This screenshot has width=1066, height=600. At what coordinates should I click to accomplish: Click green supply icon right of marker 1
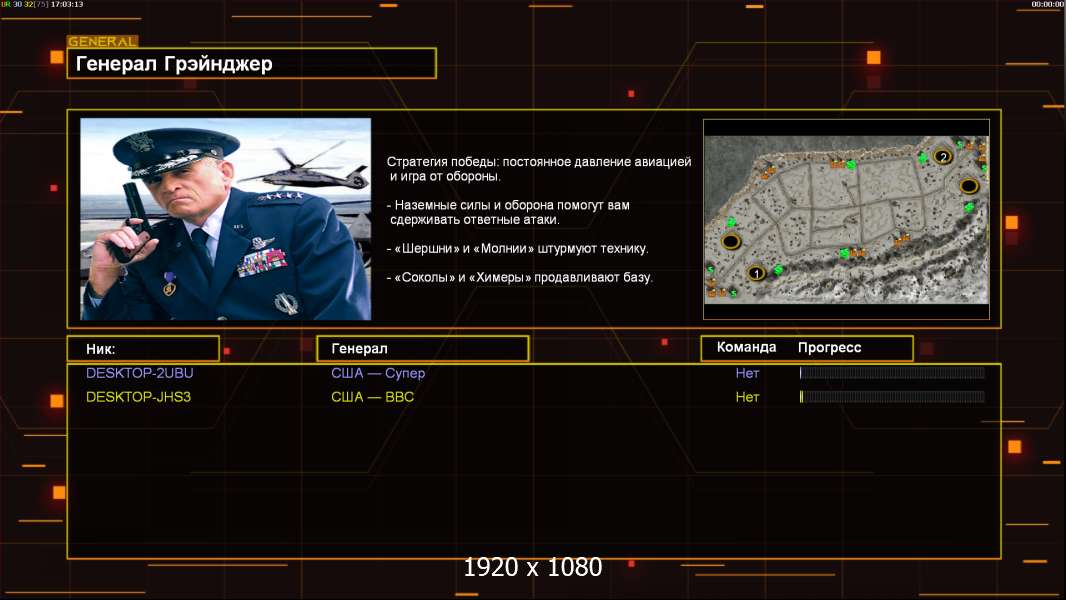tap(782, 270)
